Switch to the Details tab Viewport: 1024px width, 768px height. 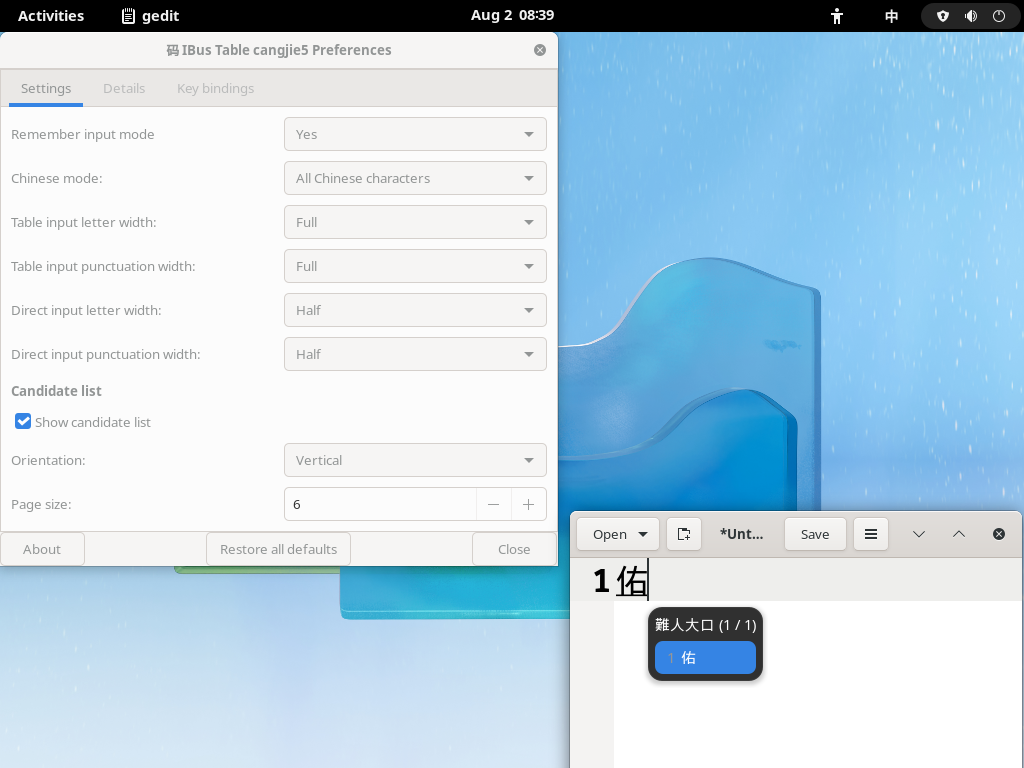pyautogui.click(x=124, y=88)
